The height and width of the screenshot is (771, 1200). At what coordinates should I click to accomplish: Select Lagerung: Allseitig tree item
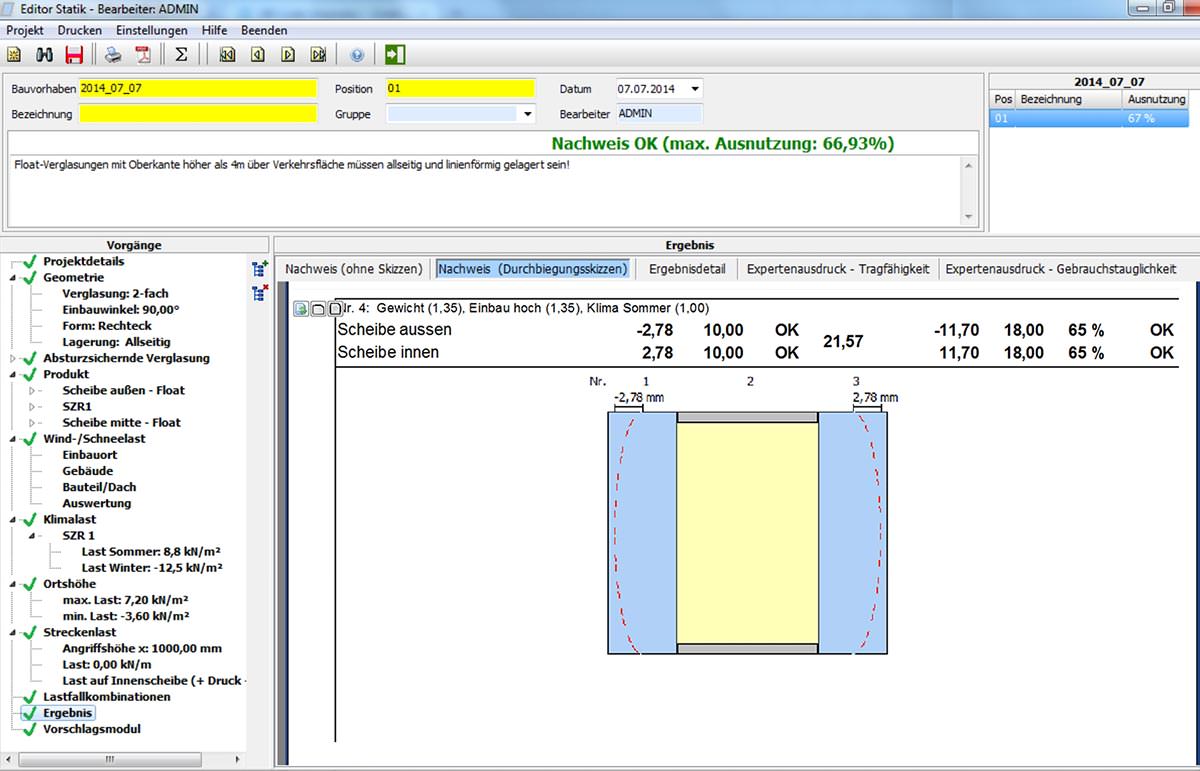[116, 341]
